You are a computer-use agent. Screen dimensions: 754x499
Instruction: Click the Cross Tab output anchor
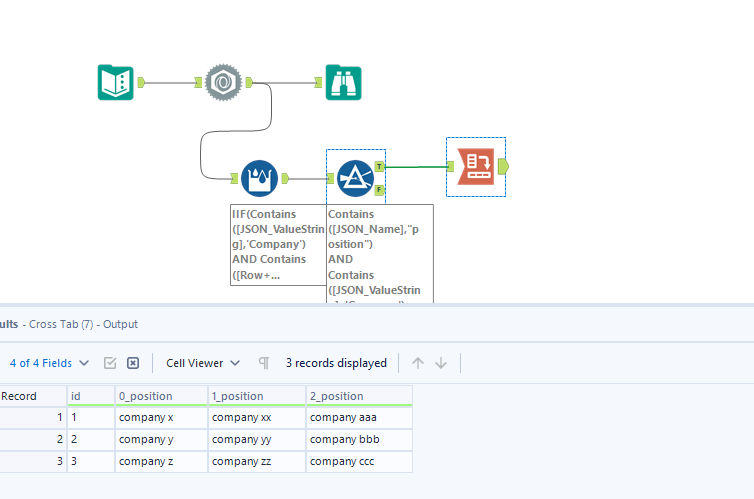coord(503,167)
